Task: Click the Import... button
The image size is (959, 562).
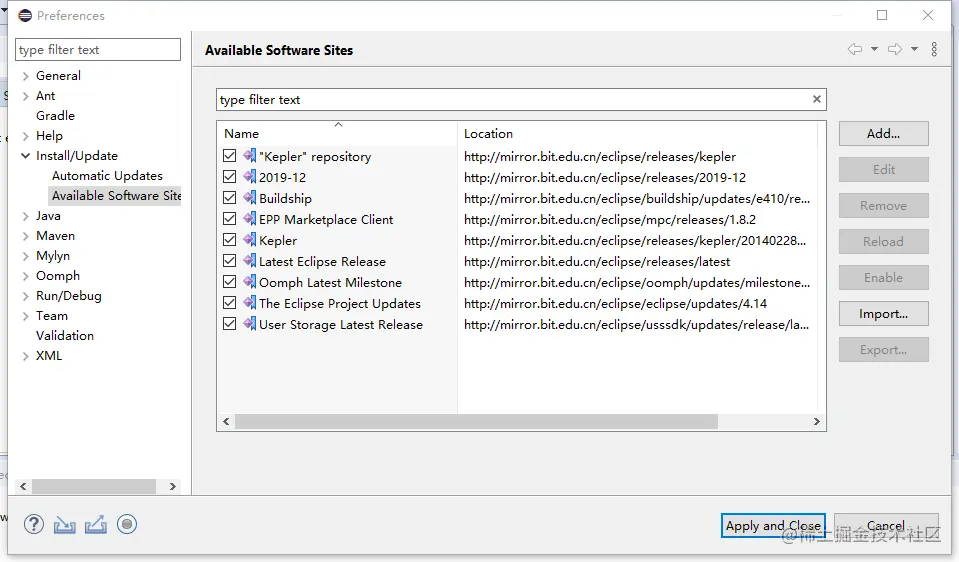Action: (883, 314)
